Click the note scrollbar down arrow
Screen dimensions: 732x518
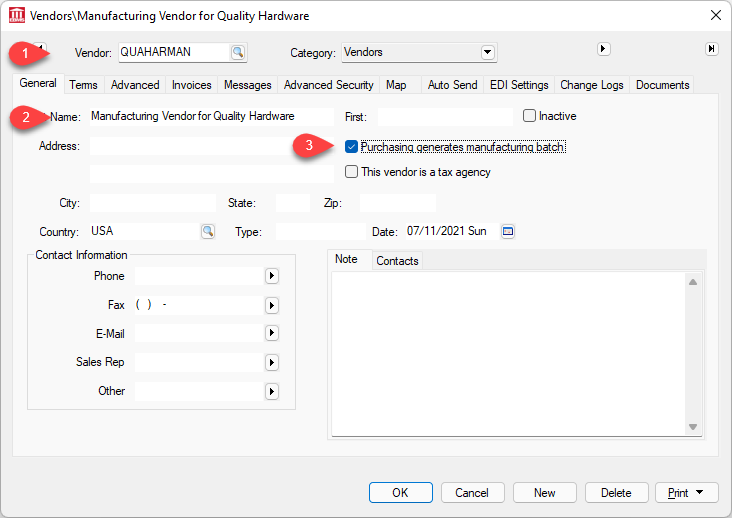pos(693,427)
